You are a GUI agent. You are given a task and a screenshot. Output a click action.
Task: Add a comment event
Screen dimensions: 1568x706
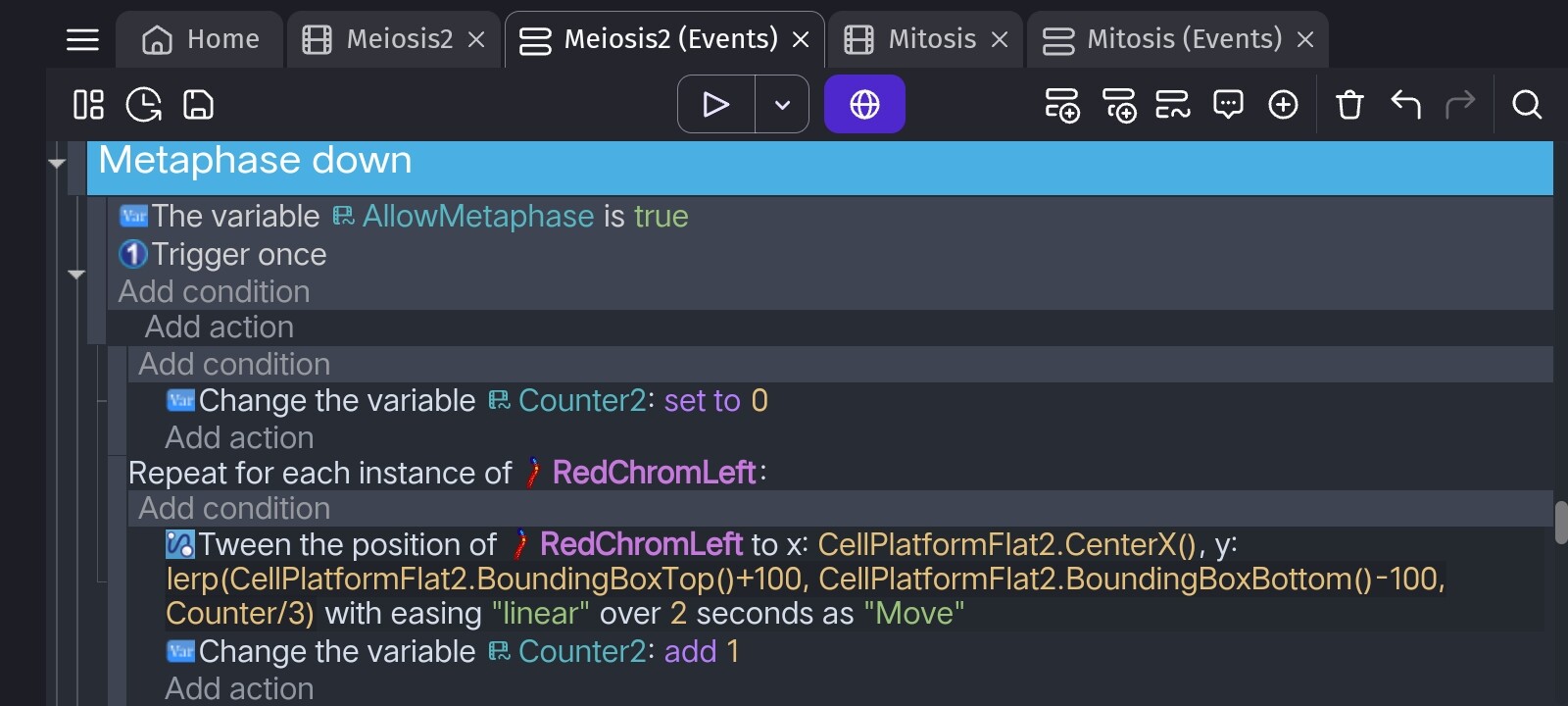coord(1228,104)
